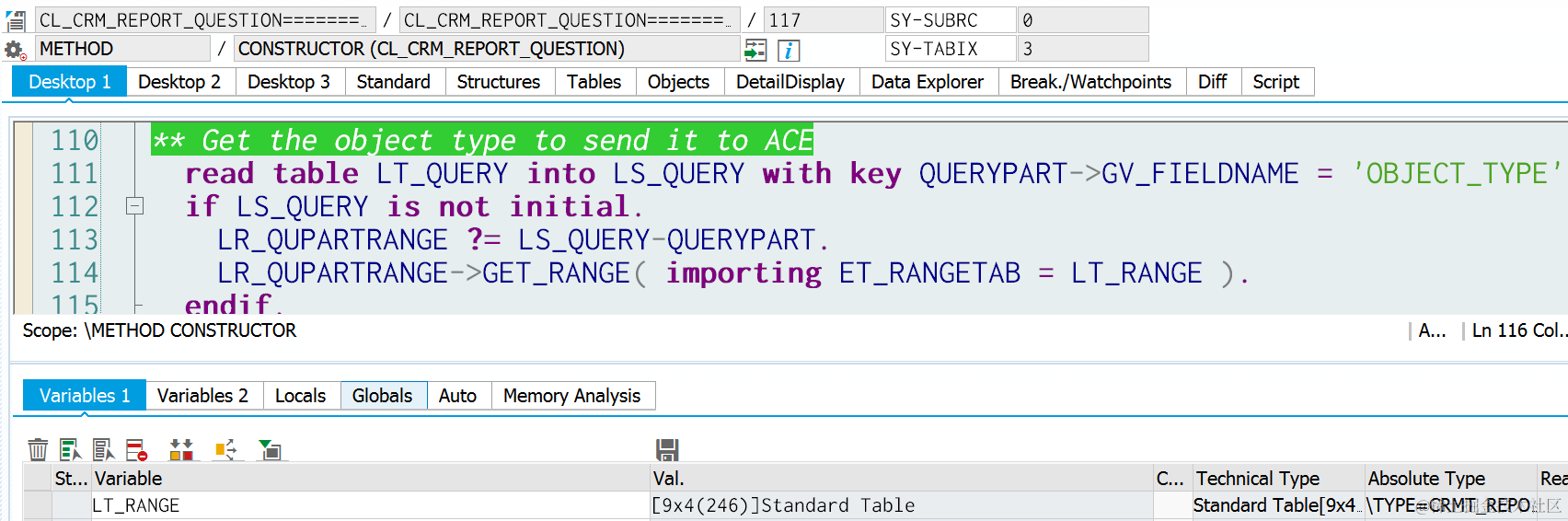Select the Structures tab
The image size is (1568, 521).
pos(499,82)
